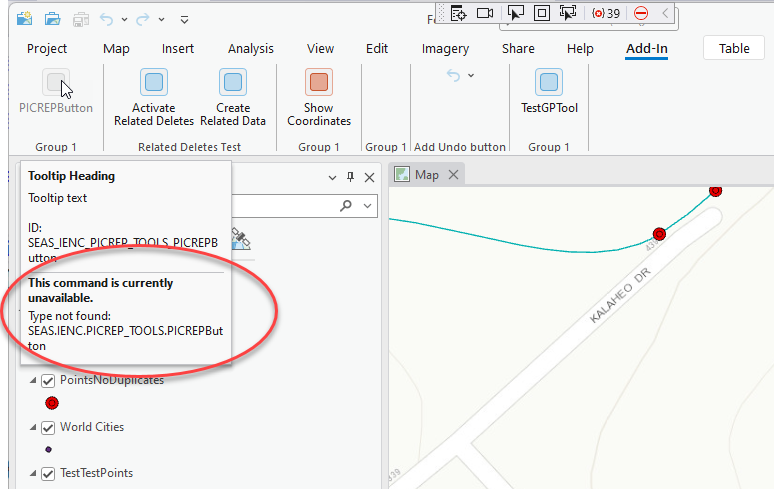Open the Contents pane options dropdown arrow

pyautogui.click(x=332, y=178)
